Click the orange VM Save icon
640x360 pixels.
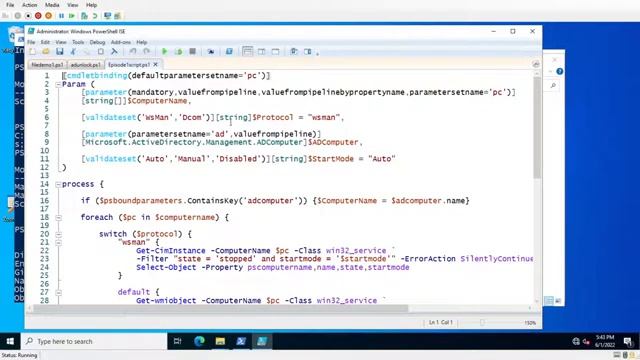pyautogui.click(x=48, y=16)
